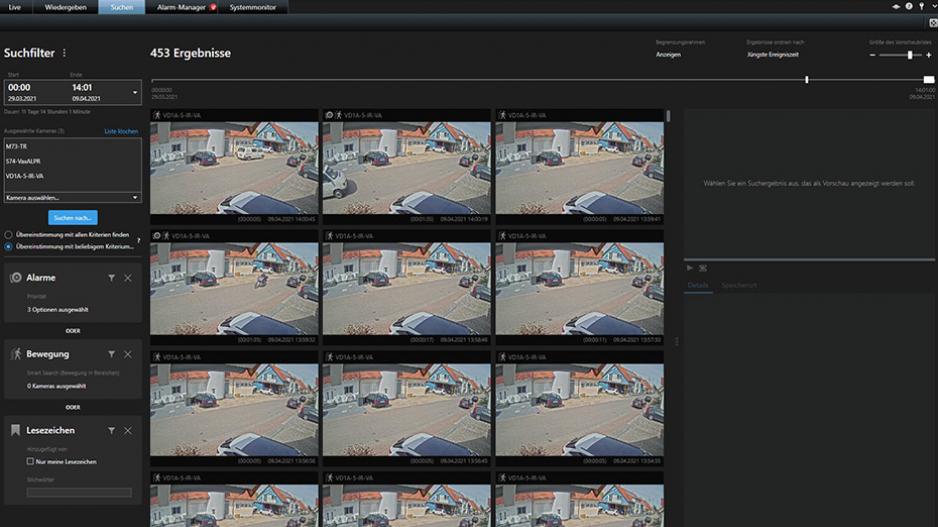Select 'Übereinstimmung mit allen Kriterien finden' radio
938x527 pixels.
point(8,235)
